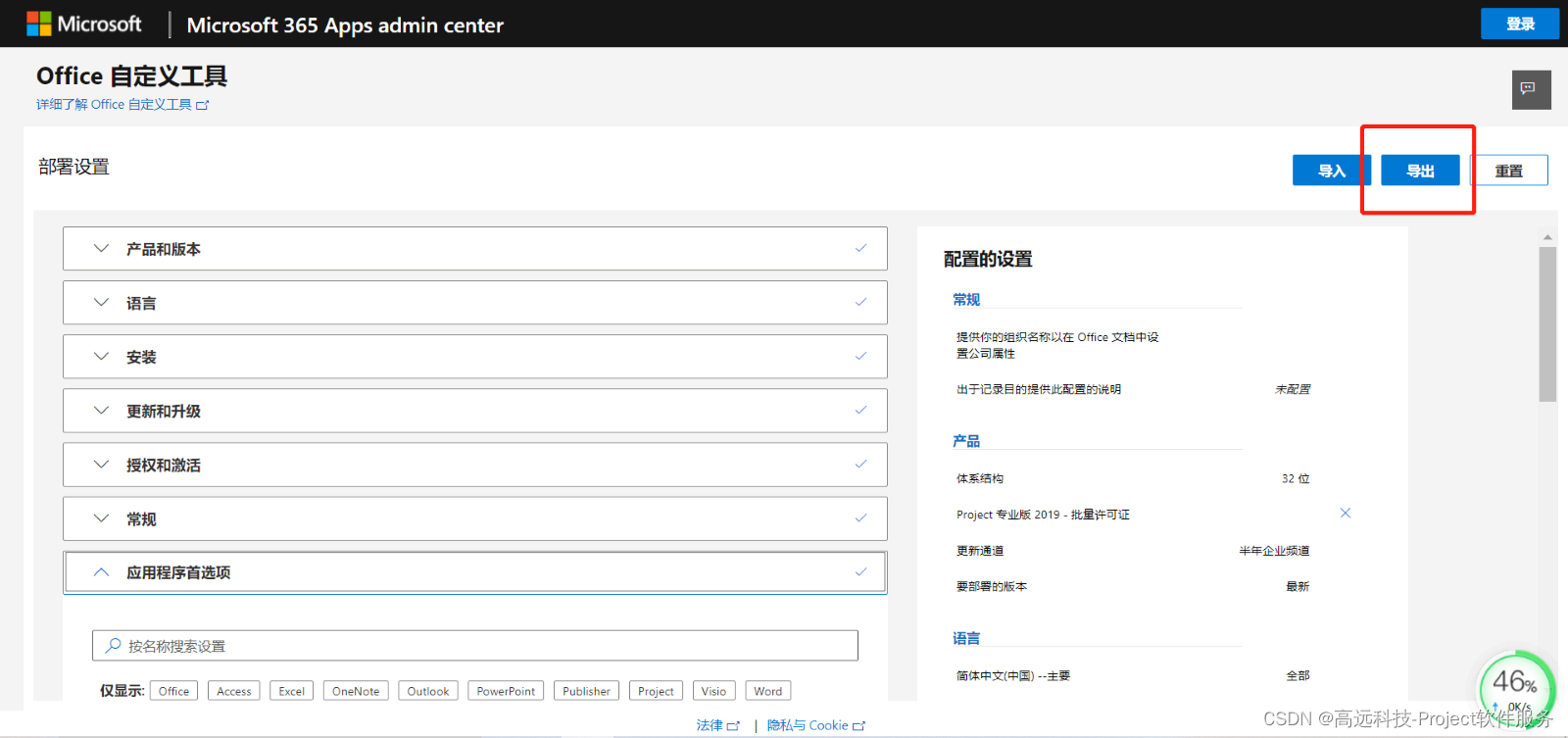
Task: Filter settings by OneNote
Action: (356, 691)
